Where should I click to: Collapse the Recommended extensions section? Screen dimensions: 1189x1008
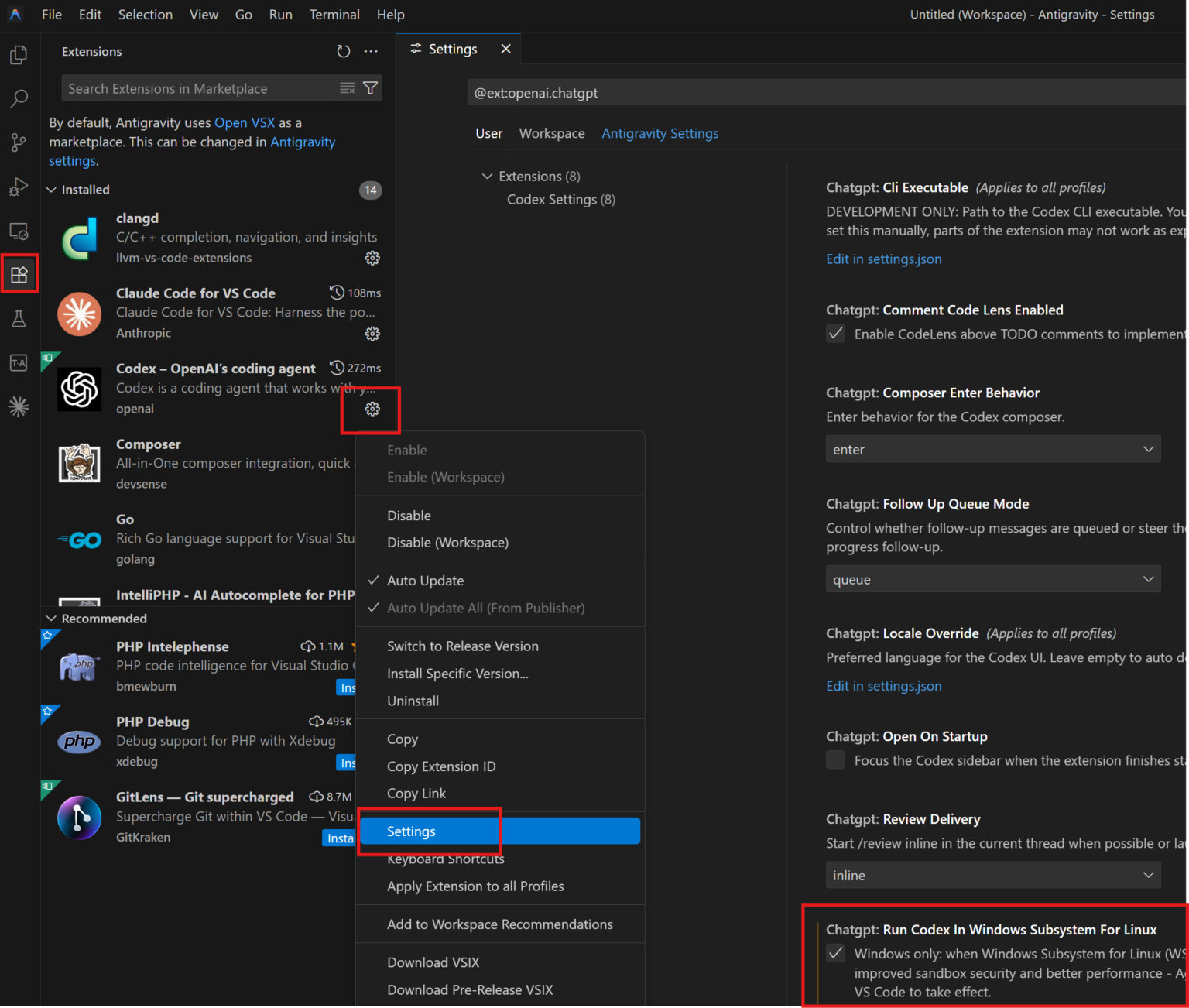point(52,619)
